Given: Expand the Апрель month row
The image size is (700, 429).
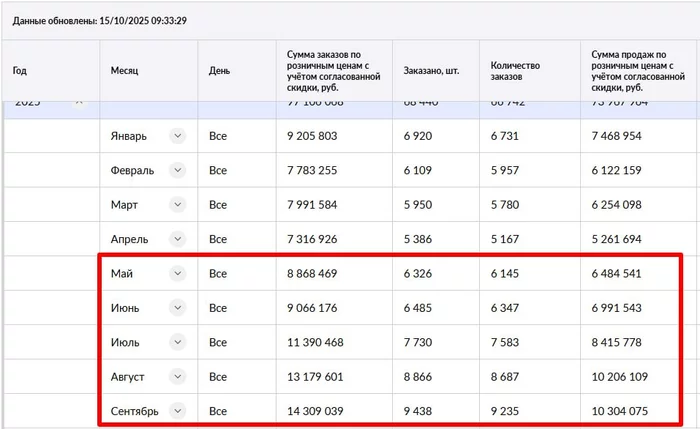Looking at the screenshot, I should pos(177,239).
